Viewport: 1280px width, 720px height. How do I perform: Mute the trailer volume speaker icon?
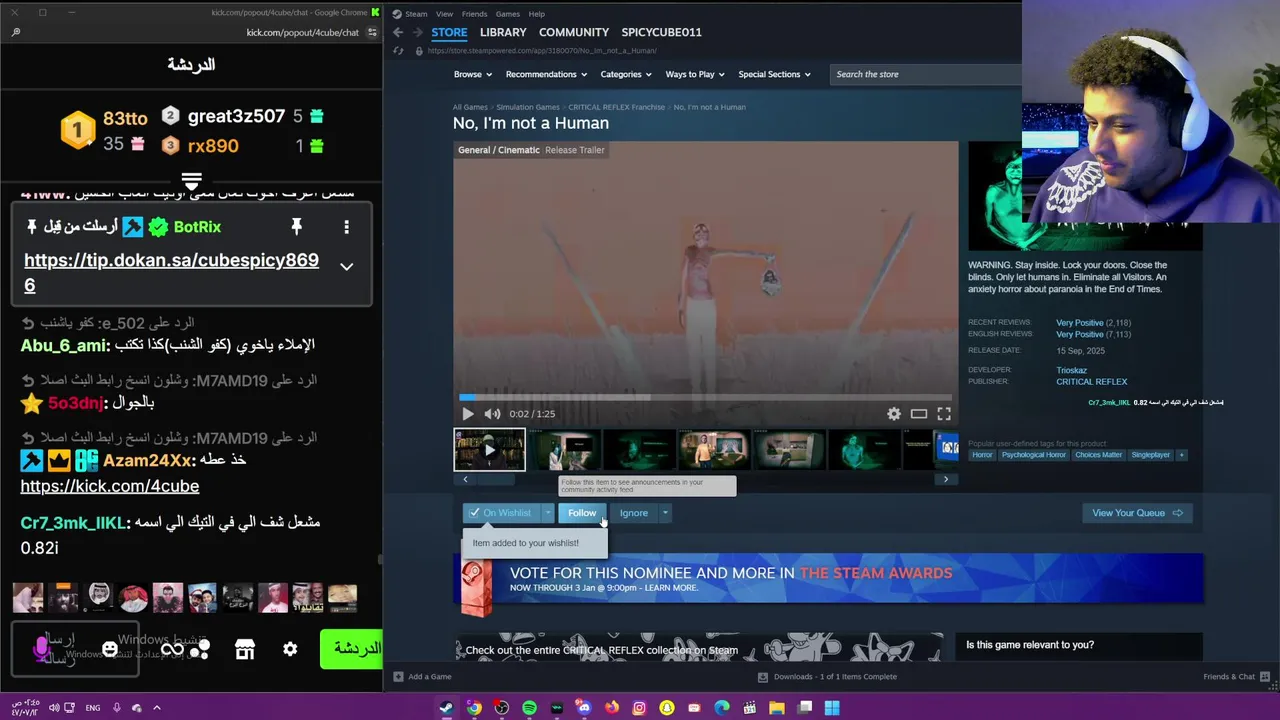coord(492,414)
